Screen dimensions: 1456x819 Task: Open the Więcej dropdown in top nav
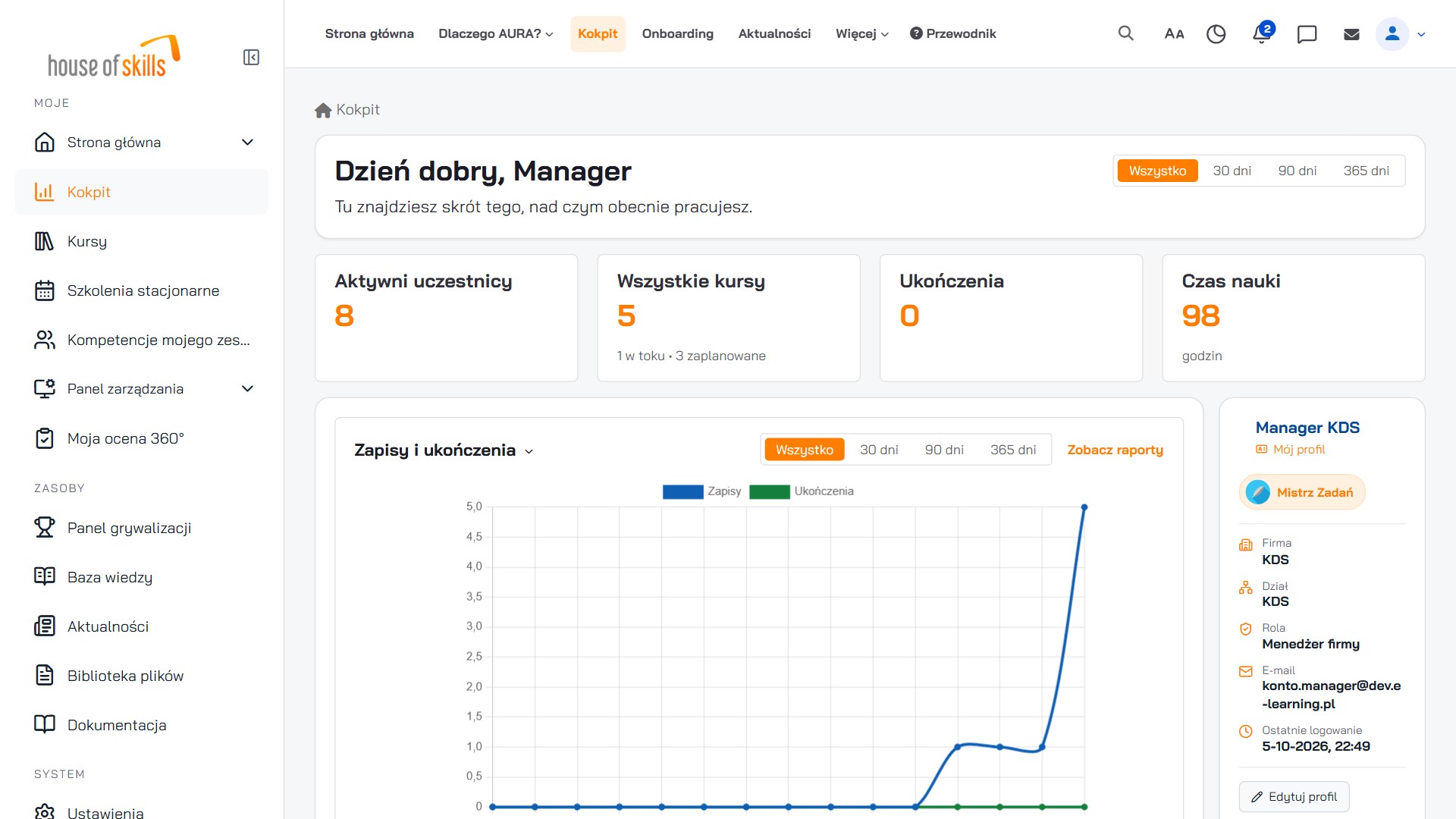pyautogui.click(x=861, y=34)
